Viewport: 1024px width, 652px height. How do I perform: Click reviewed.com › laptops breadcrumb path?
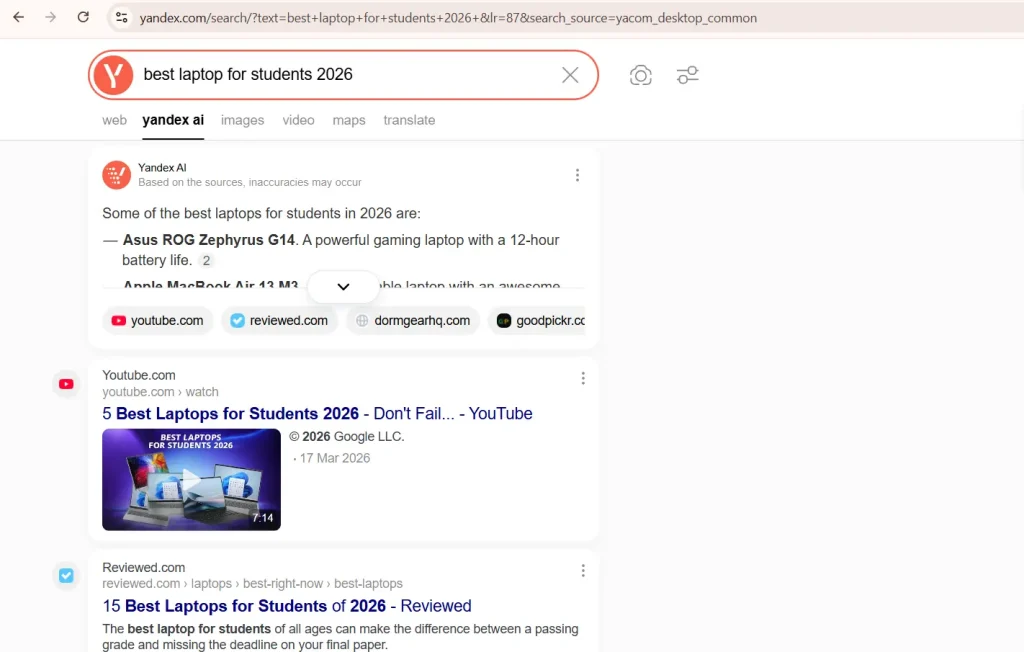pos(252,583)
